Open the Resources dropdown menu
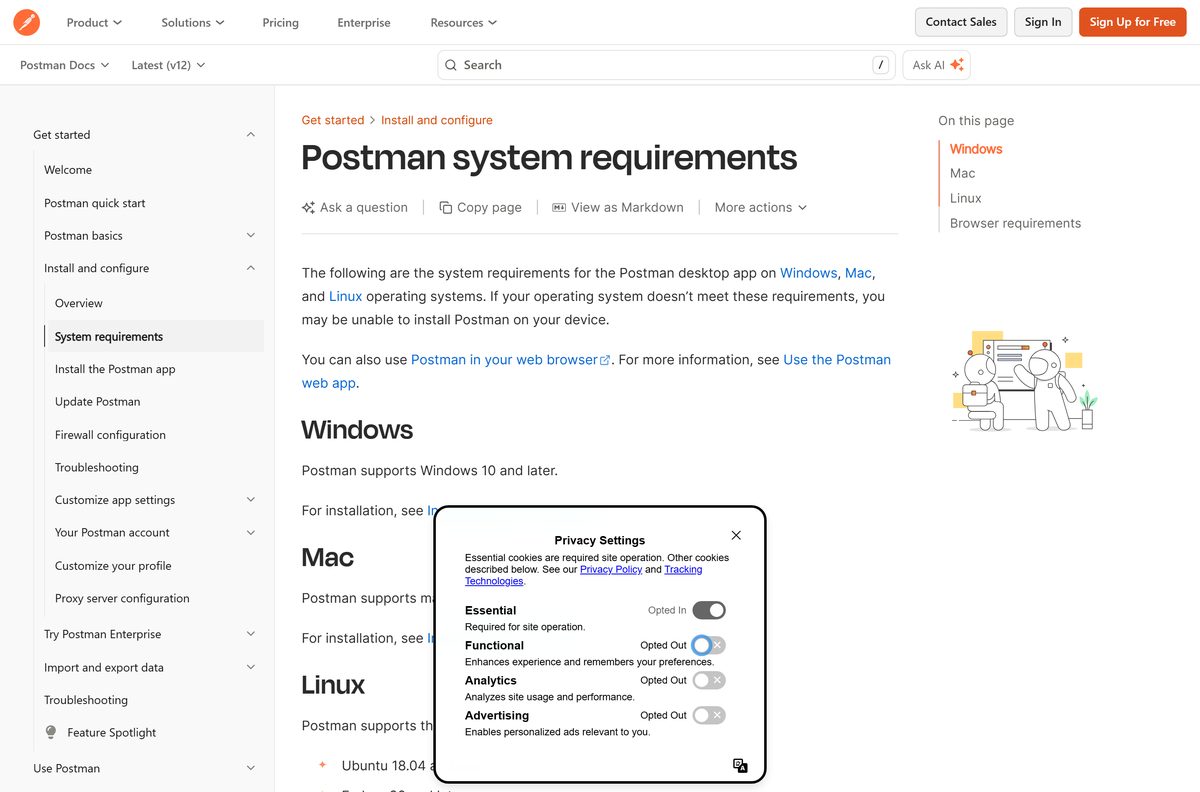 pos(464,22)
